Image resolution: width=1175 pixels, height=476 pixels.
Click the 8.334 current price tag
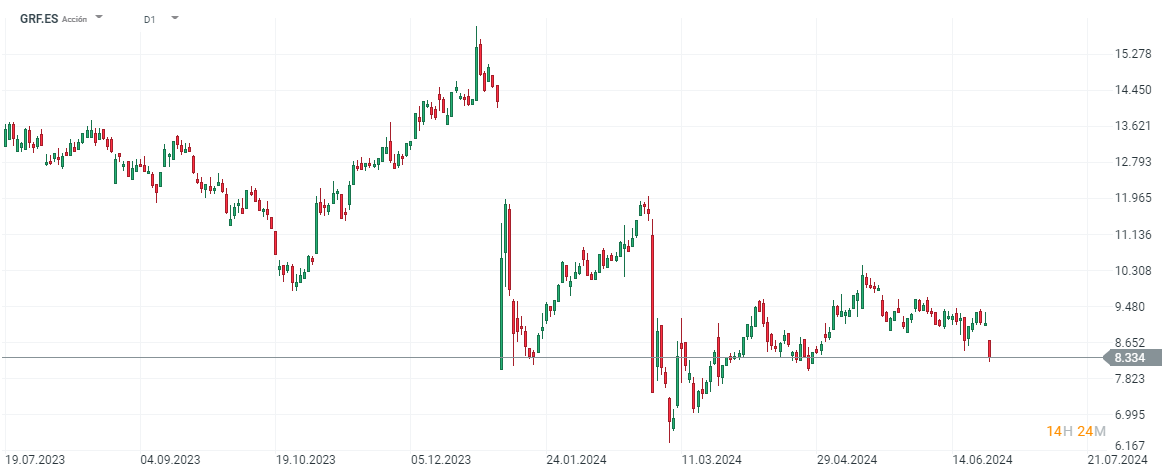[1130, 357]
